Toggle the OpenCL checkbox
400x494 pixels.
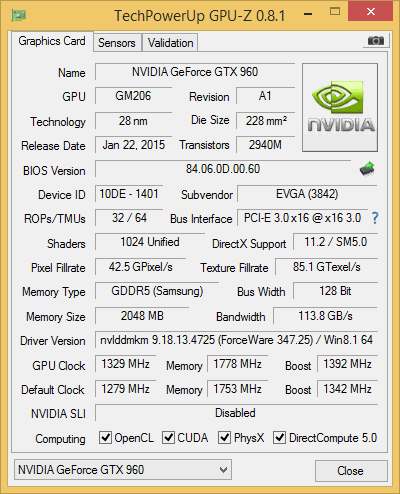(x=105, y=437)
